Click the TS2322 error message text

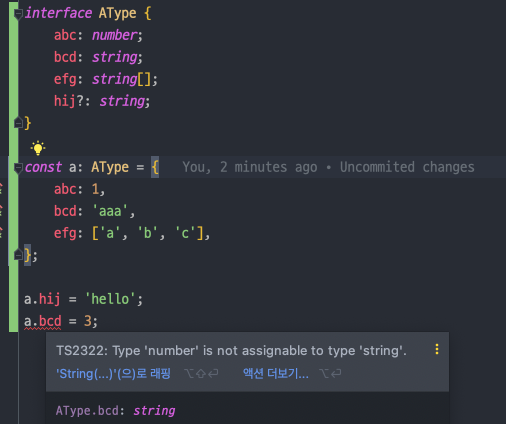tap(231, 351)
